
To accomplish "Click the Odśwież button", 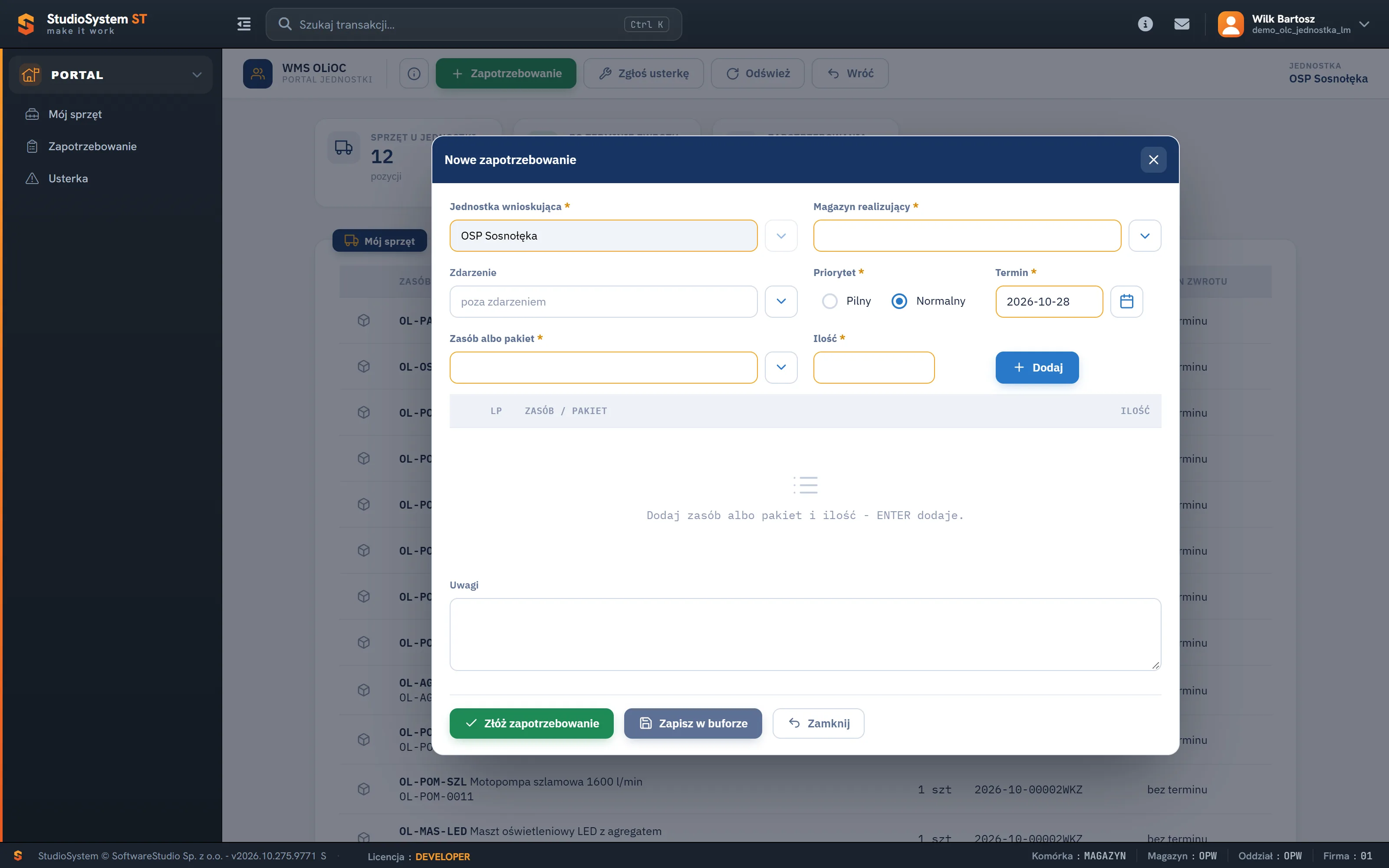I will (757, 73).
